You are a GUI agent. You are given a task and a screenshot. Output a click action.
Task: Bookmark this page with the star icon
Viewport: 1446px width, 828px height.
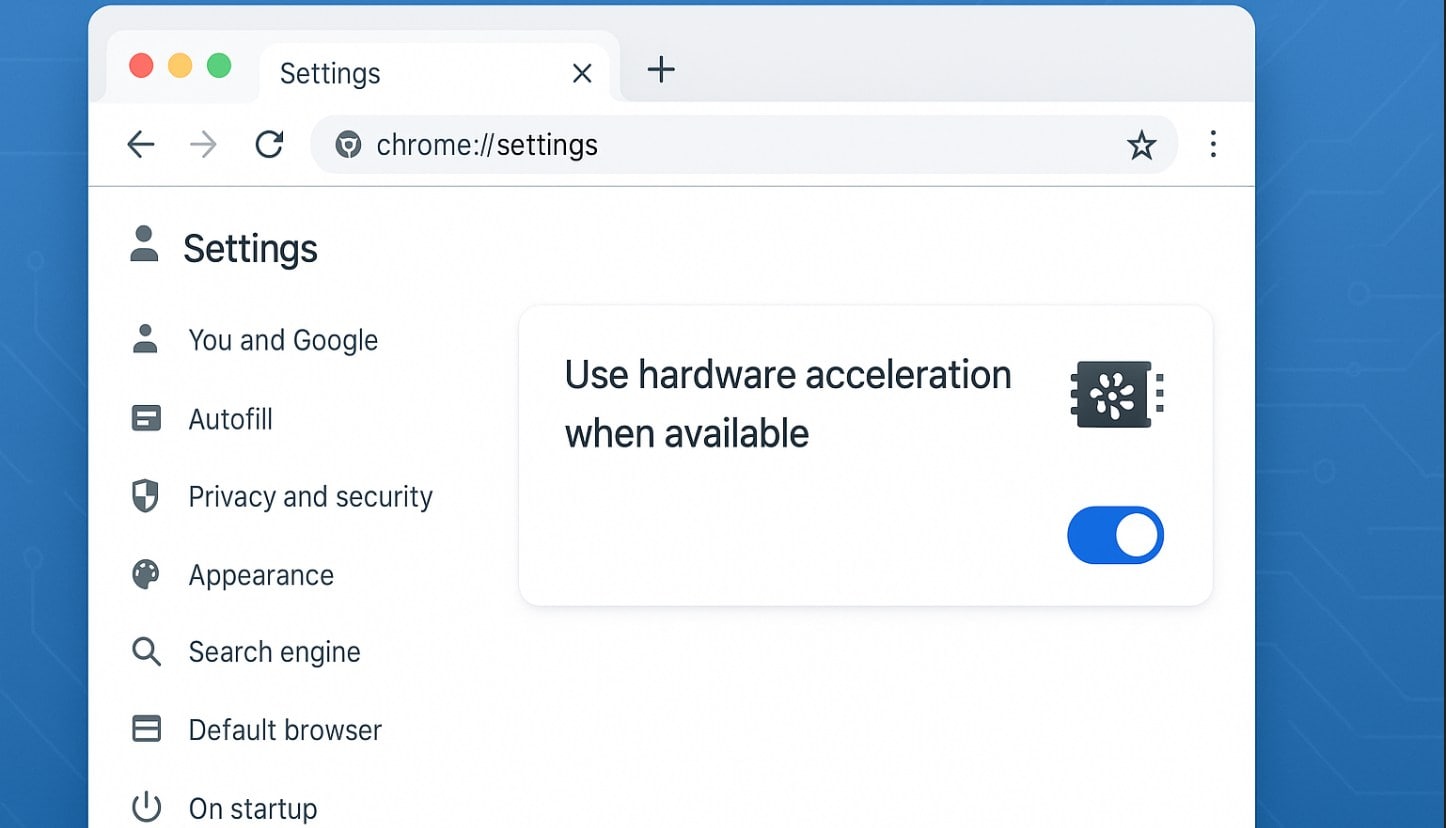pos(1141,144)
